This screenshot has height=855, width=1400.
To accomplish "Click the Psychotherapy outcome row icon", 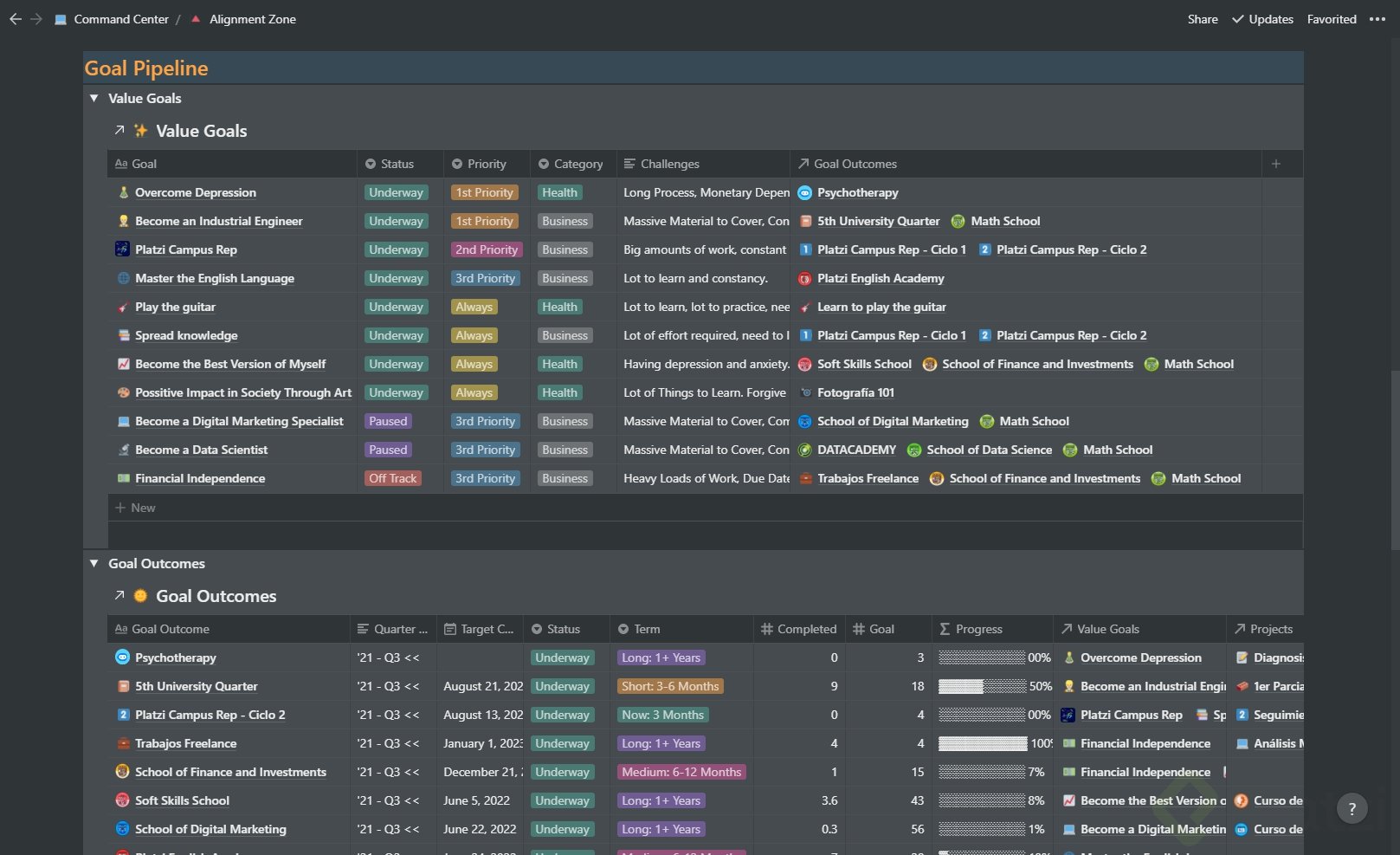I will click(x=123, y=657).
